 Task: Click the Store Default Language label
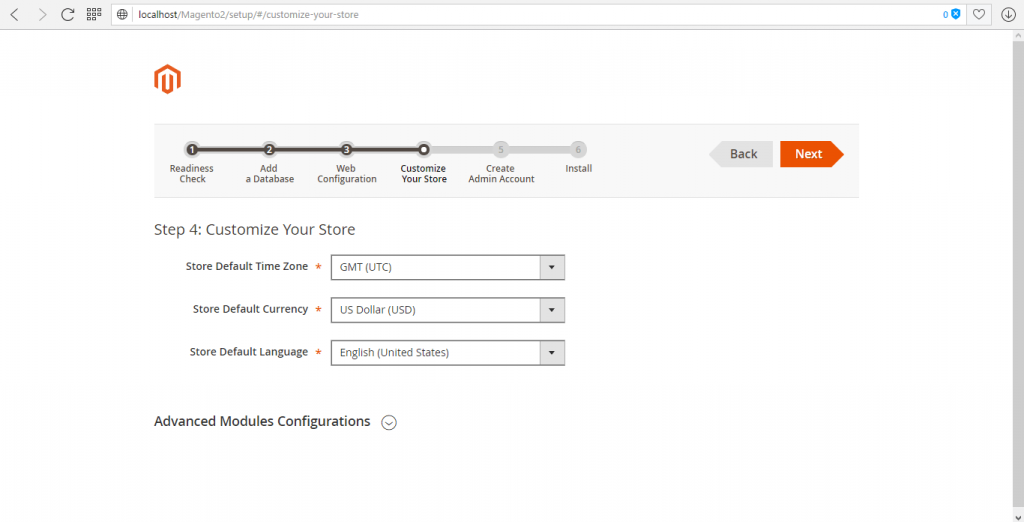(249, 352)
